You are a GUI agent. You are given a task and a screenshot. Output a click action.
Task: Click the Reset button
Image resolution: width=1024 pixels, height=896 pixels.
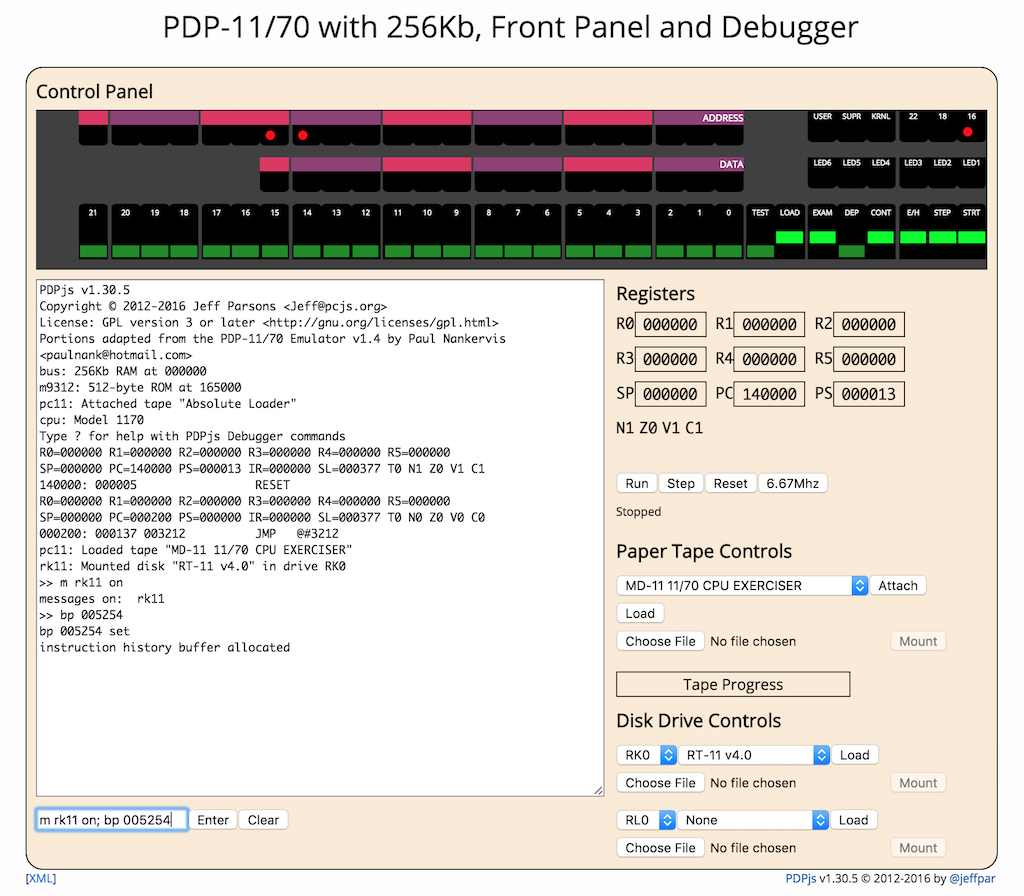730,483
